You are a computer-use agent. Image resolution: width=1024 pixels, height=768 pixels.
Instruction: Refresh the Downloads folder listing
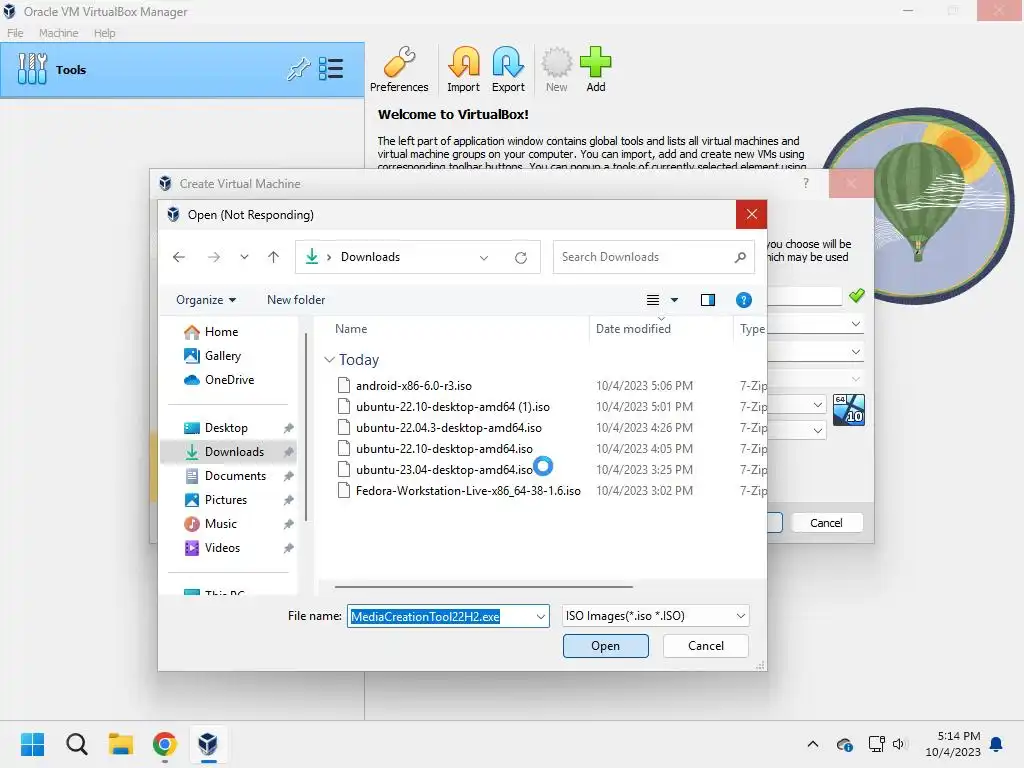click(520, 257)
